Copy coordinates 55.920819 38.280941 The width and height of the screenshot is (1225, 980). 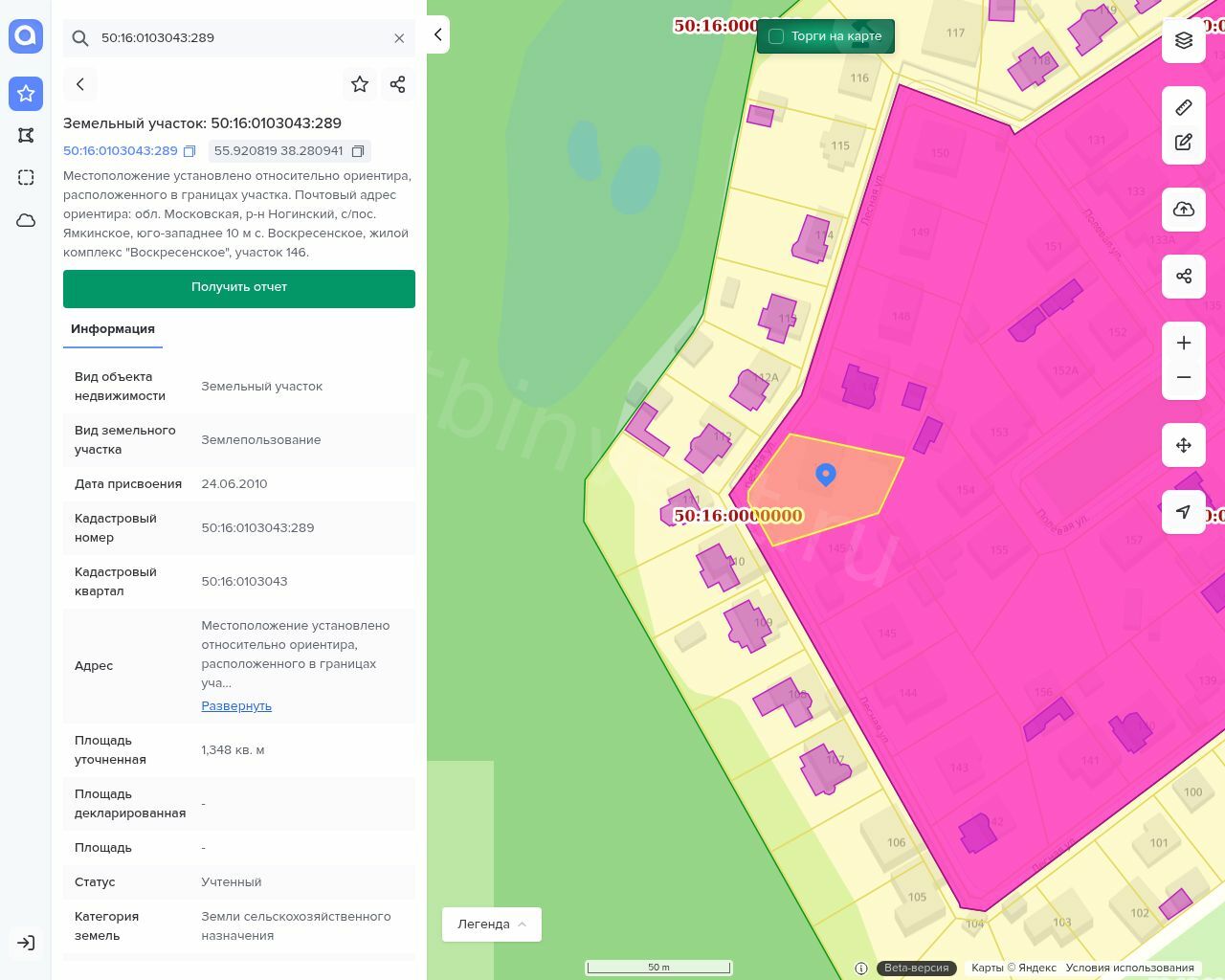[x=358, y=151]
